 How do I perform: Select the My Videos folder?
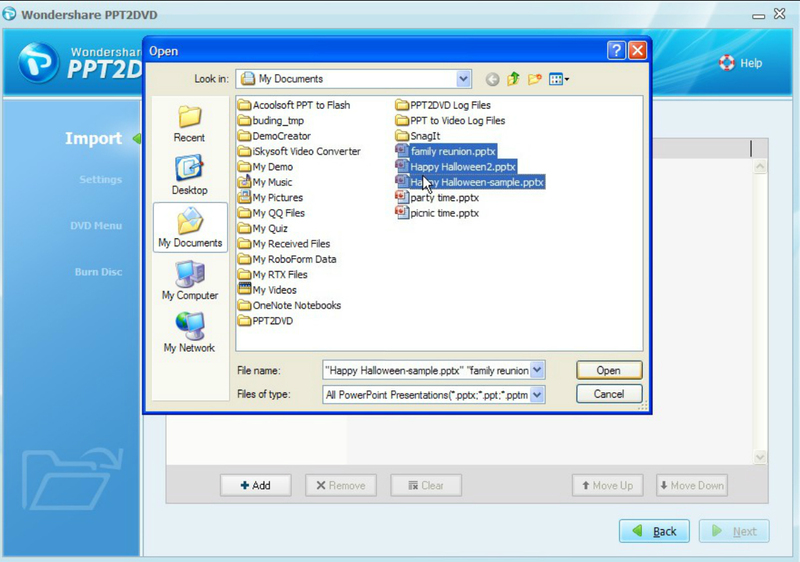point(267,290)
